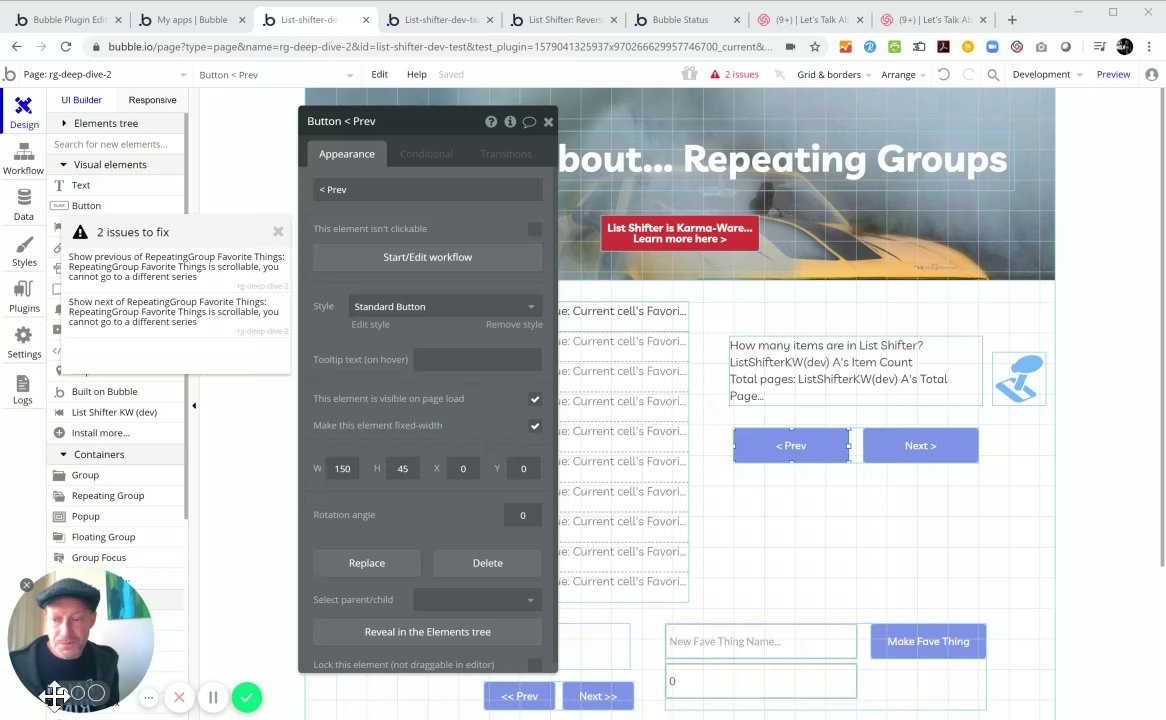Open the 2 issues warning

(734, 74)
